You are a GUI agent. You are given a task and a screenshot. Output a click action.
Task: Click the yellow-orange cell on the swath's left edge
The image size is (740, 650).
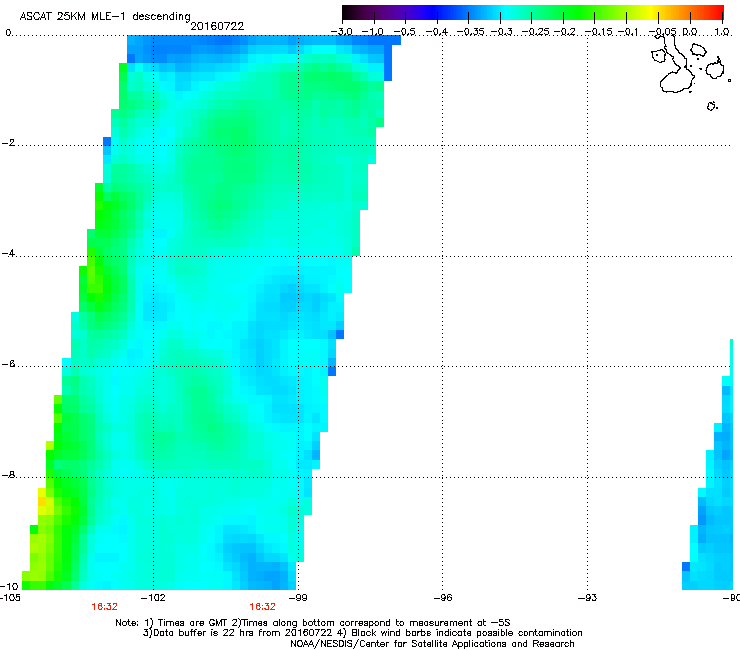[42, 501]
